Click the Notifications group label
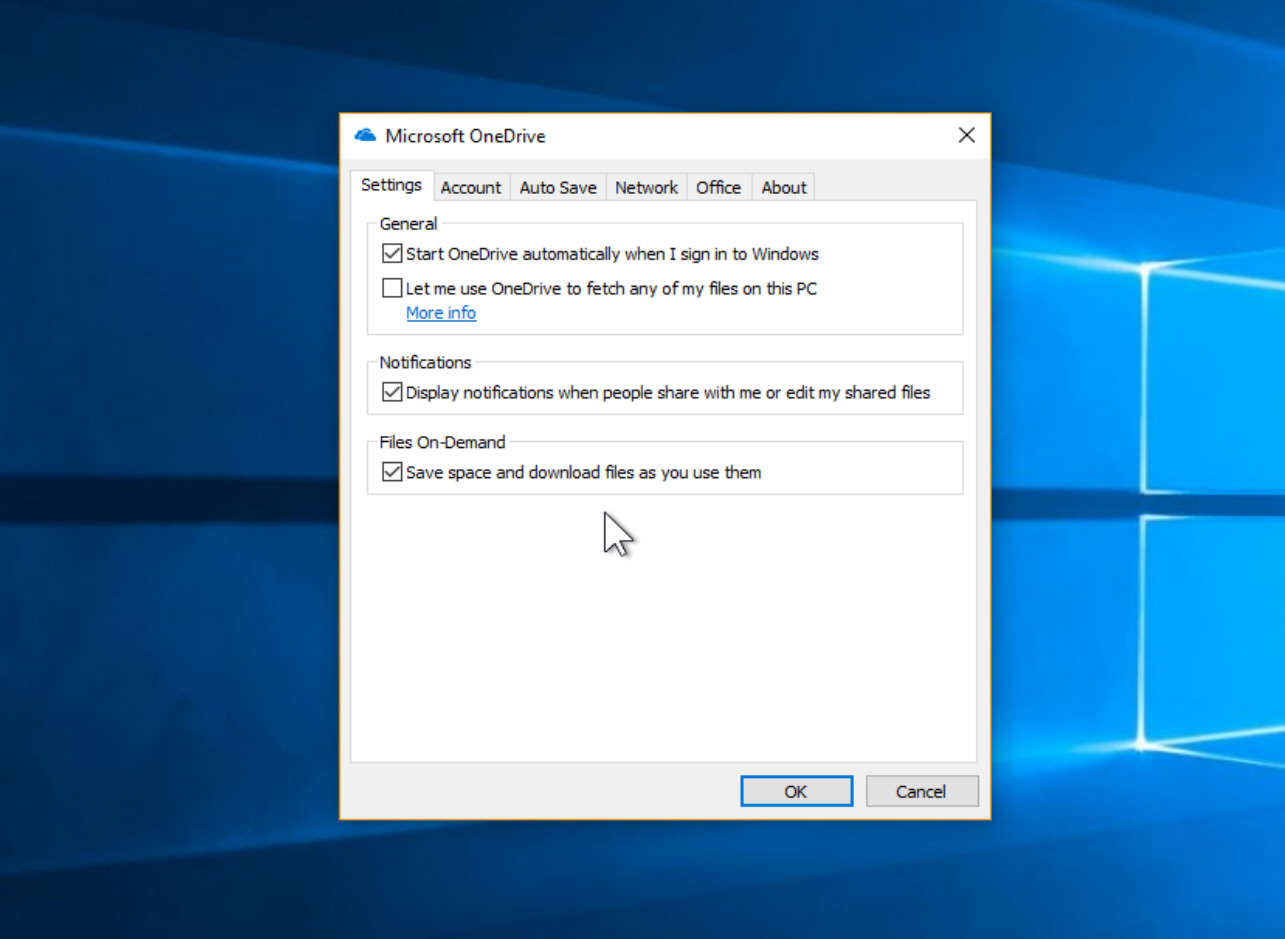This screenshot has height=939, width=1285. coord(425,362)
